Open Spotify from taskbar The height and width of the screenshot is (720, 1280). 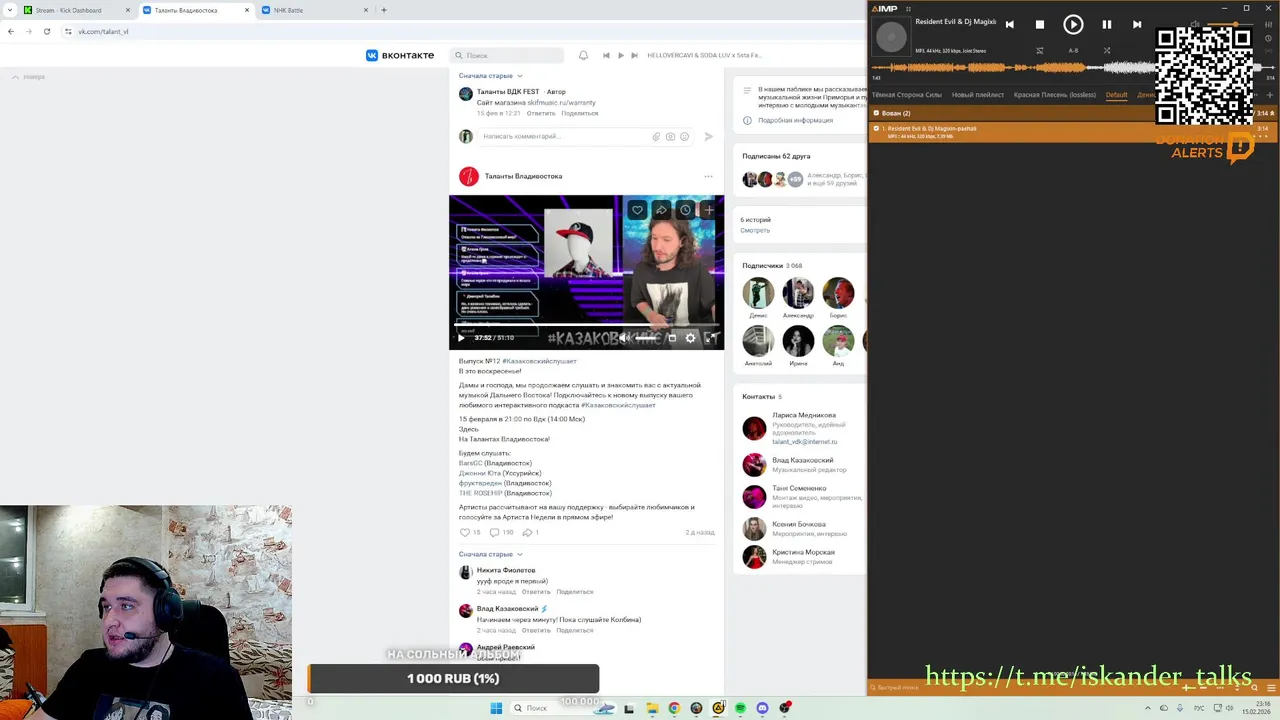pos(740,708)
